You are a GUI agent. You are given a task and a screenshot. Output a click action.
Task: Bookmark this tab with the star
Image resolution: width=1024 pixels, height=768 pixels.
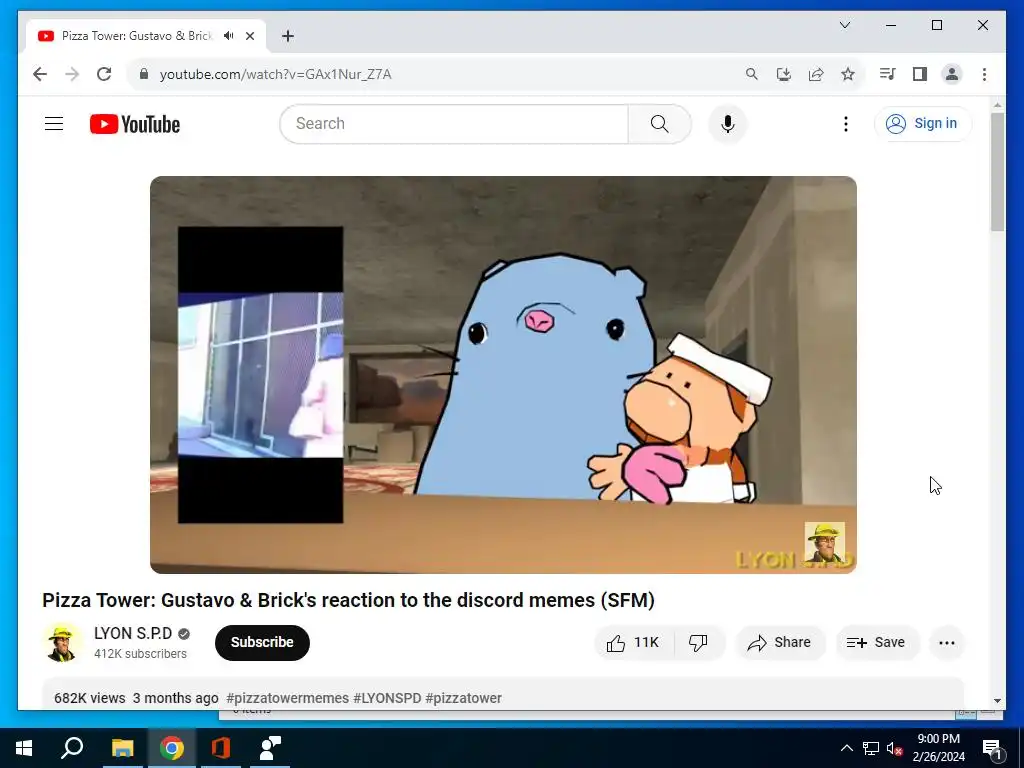tap(848, 74)
